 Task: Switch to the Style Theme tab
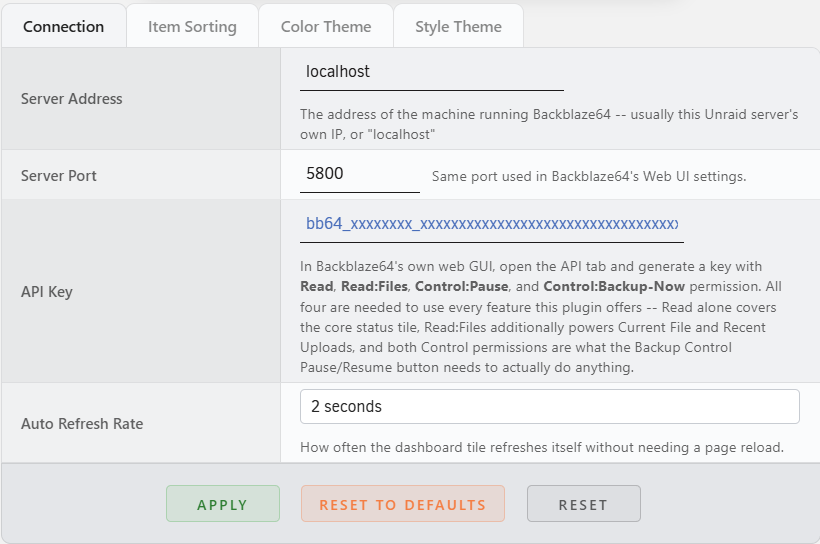pyautogui.click(x=458, y=26)
